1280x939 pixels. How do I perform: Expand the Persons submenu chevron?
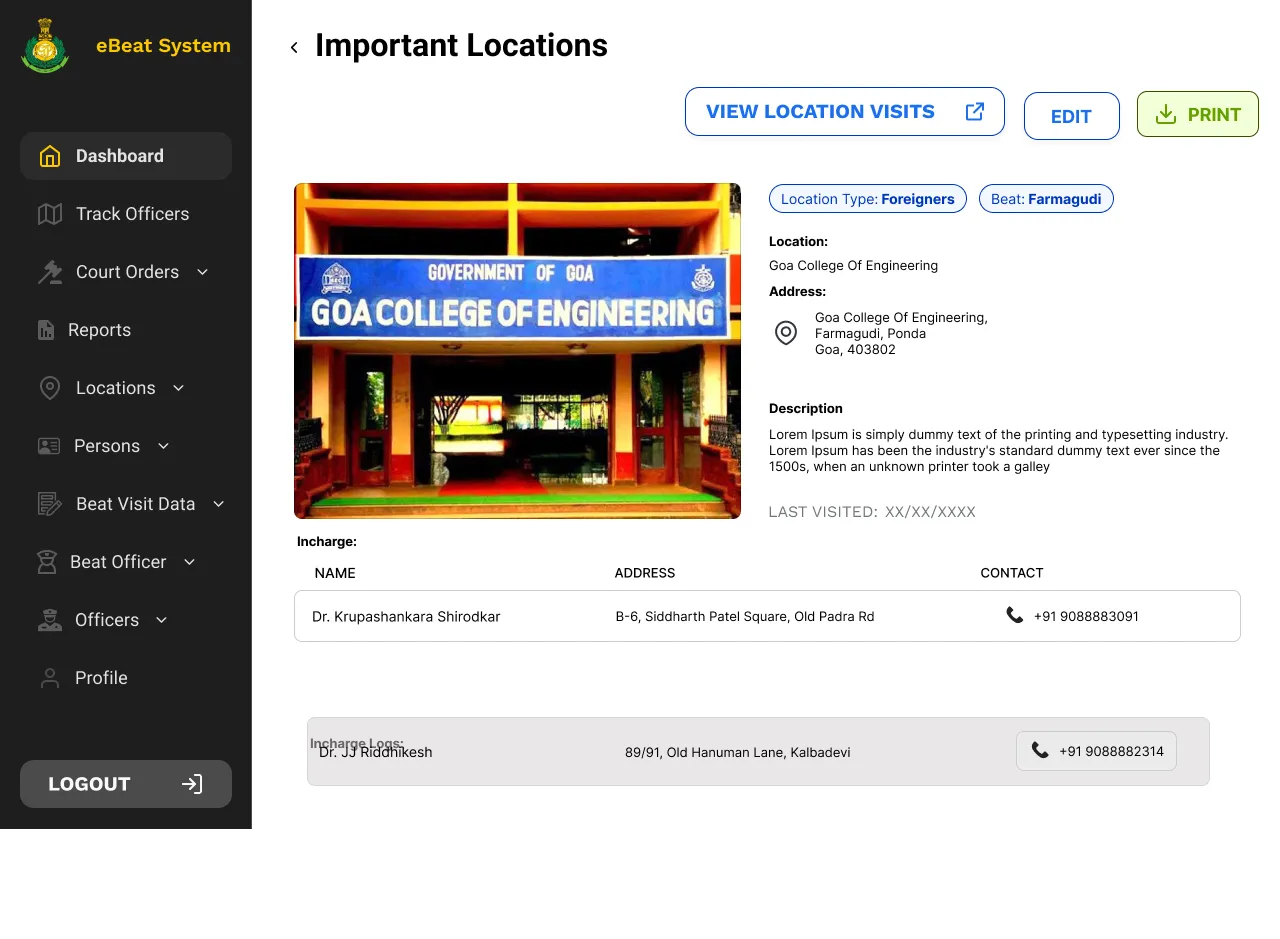tap(164, 446)
